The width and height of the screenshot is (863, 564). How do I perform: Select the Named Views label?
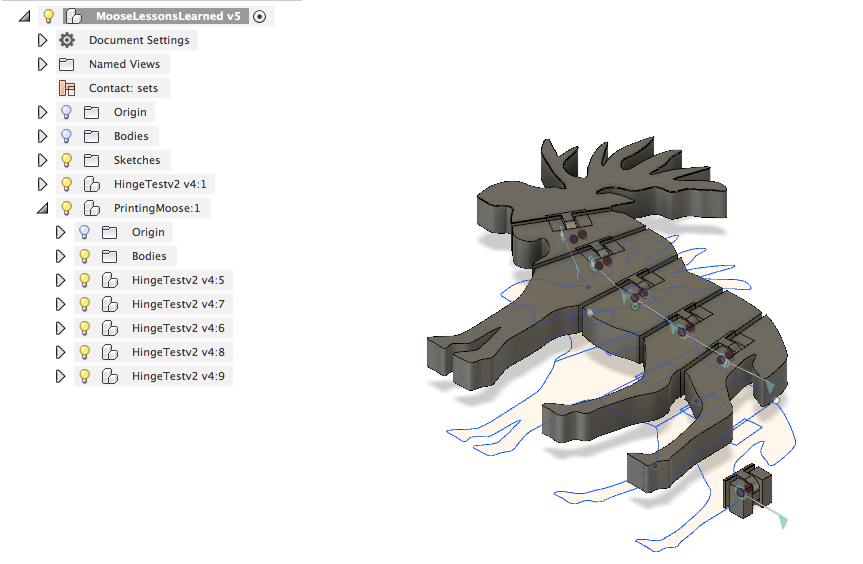(124, 64)
